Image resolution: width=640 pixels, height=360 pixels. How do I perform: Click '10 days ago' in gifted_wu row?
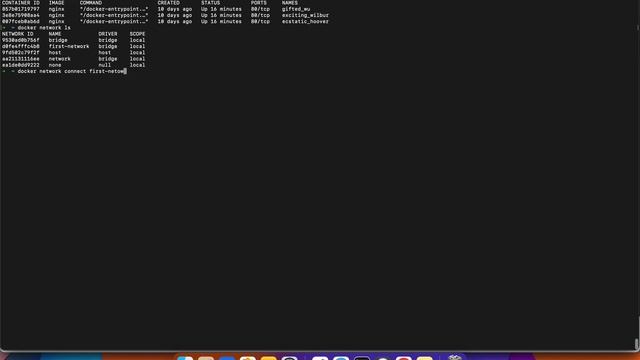175,9
